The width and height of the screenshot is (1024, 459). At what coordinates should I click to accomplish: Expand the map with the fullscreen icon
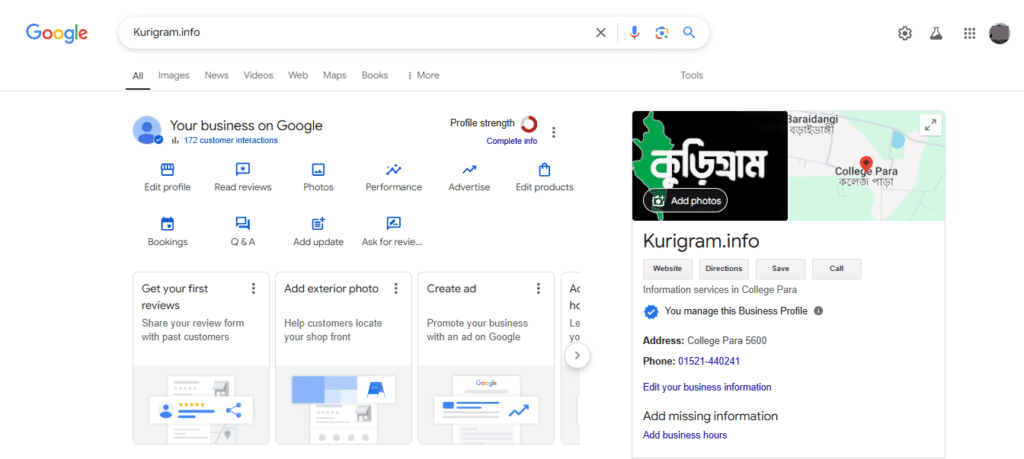[x=931, y=125]
